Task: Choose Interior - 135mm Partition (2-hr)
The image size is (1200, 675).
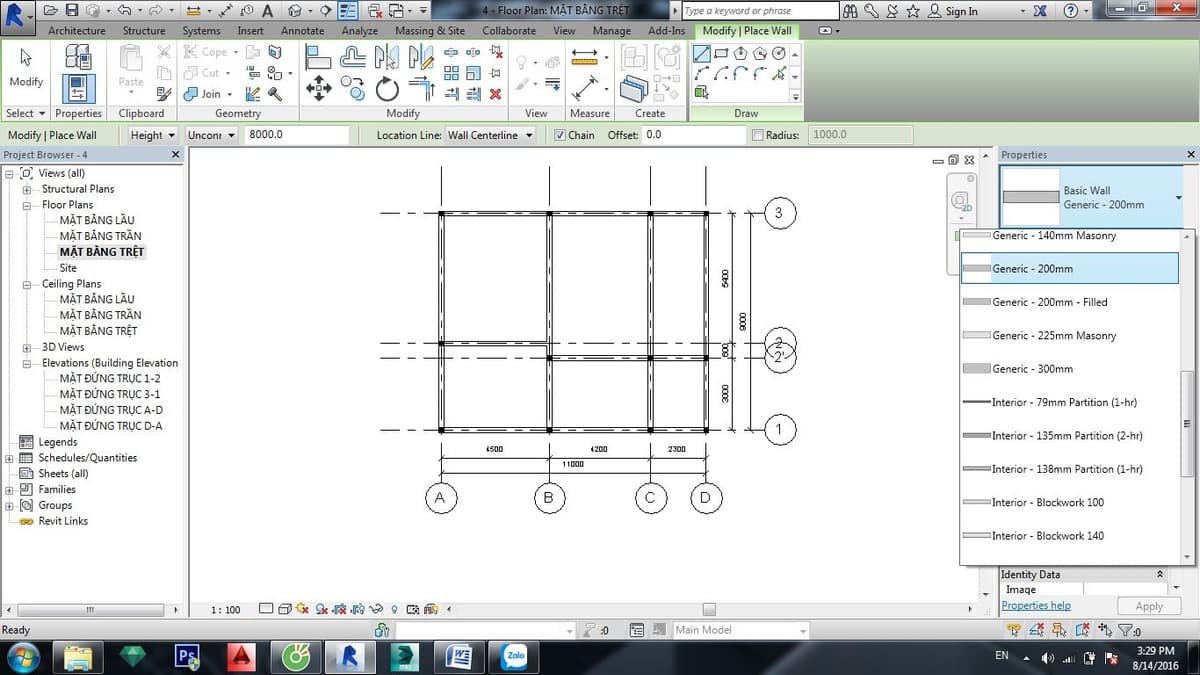Action: click(x=1070, y=436)
